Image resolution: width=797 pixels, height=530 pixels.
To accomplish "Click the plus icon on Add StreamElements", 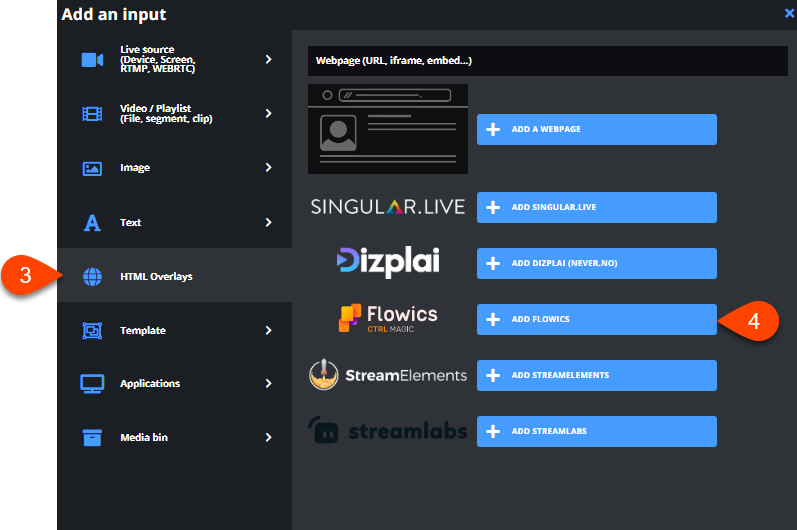I will point(493,375).
